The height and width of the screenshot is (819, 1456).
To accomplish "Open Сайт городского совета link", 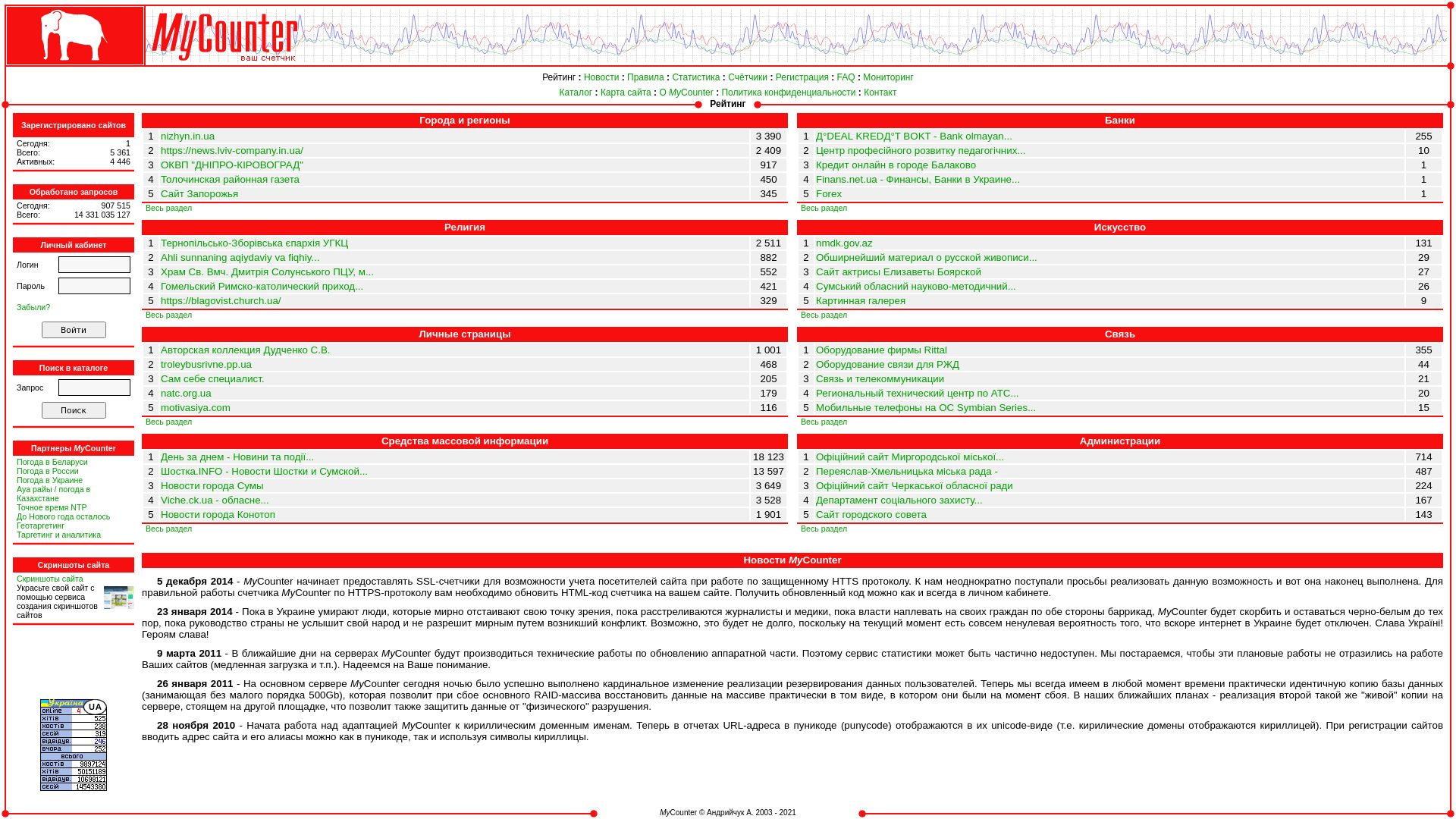I will [x=871, y=515].
